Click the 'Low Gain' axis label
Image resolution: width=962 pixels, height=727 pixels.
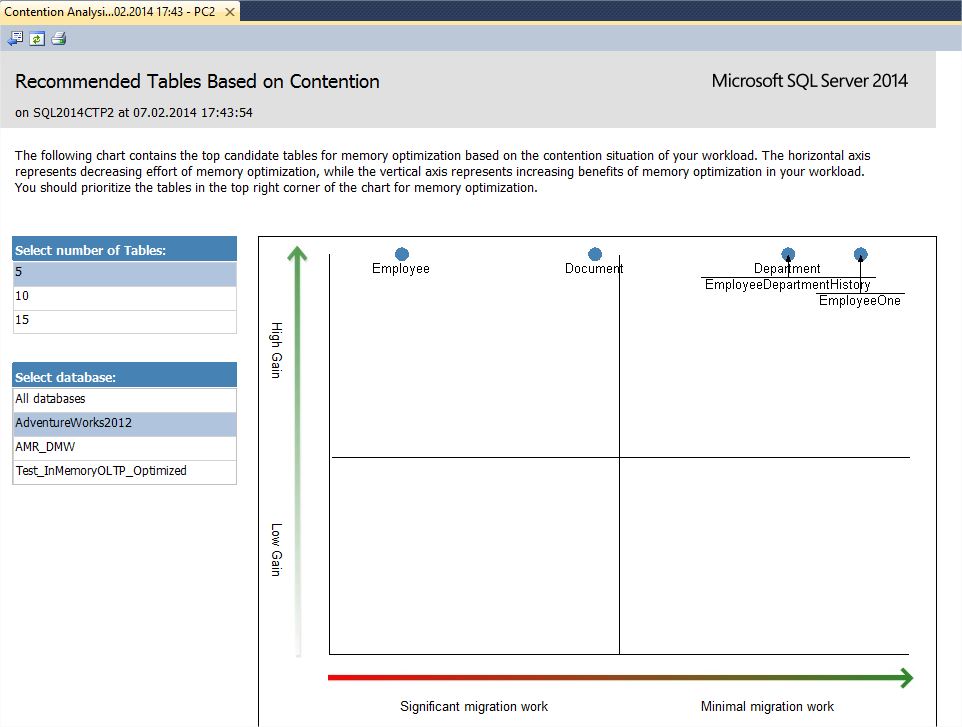(277, 550)
